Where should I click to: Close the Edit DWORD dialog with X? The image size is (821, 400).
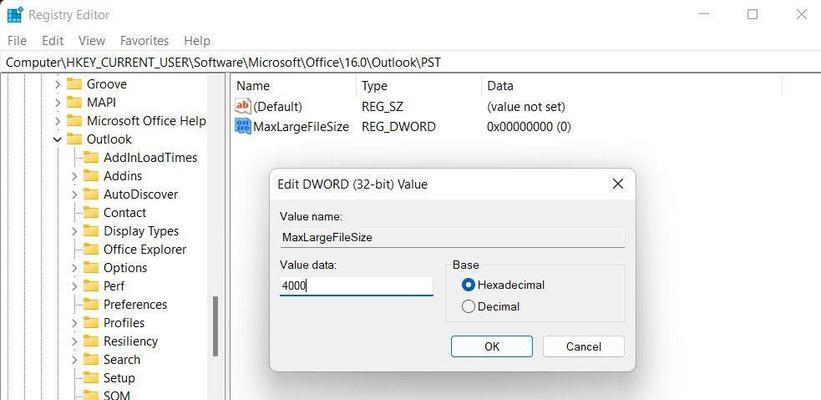point(618,184)
